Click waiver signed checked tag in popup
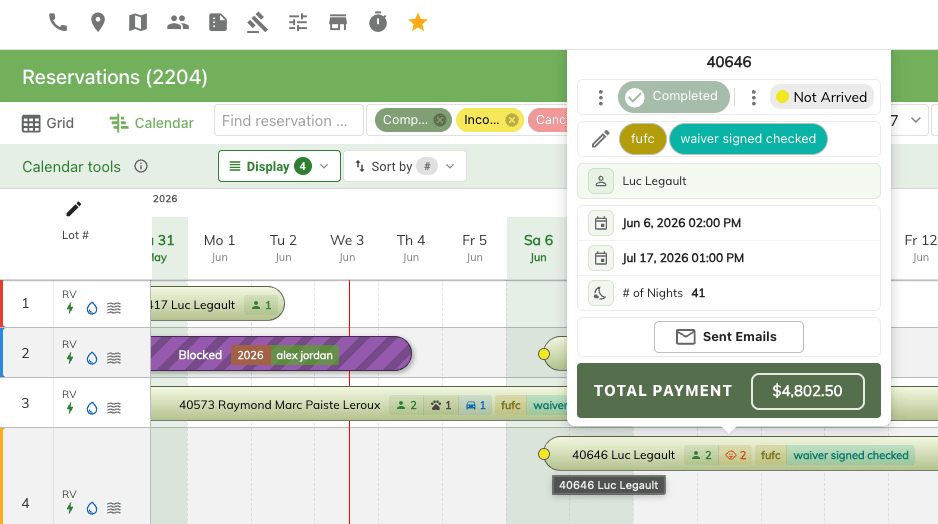Image resolution: width=938 pixels, height=524 pixels. point(748,139)
